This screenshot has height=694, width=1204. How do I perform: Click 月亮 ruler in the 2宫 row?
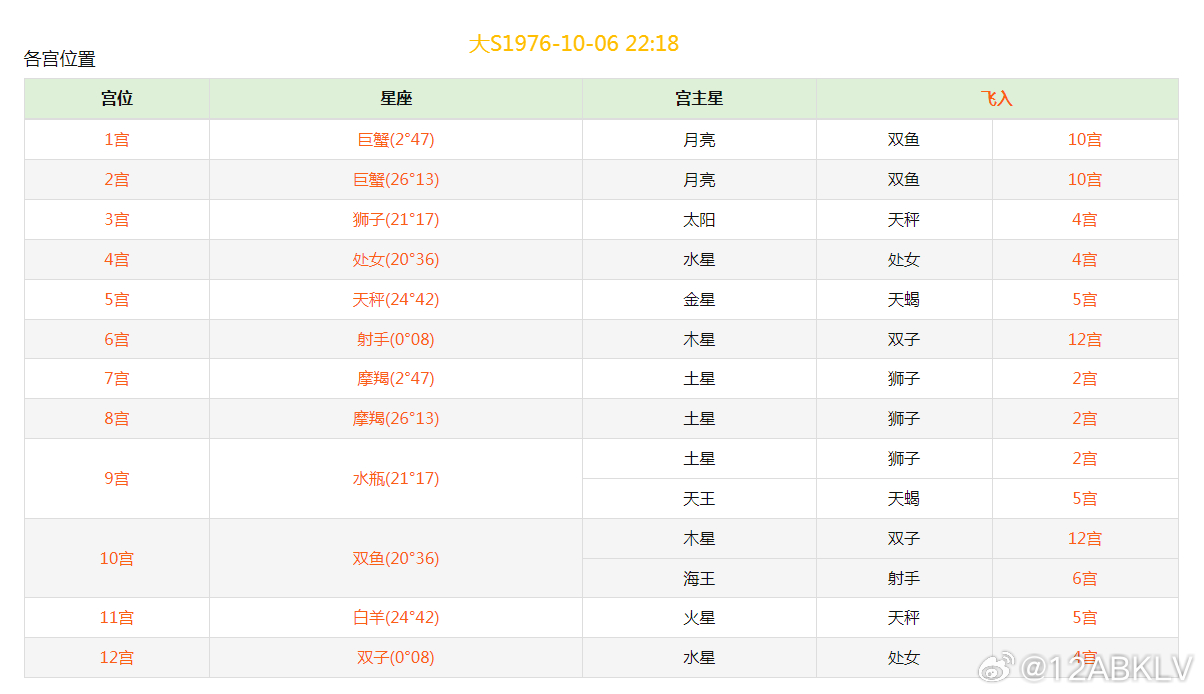click(x=699, y=180)
